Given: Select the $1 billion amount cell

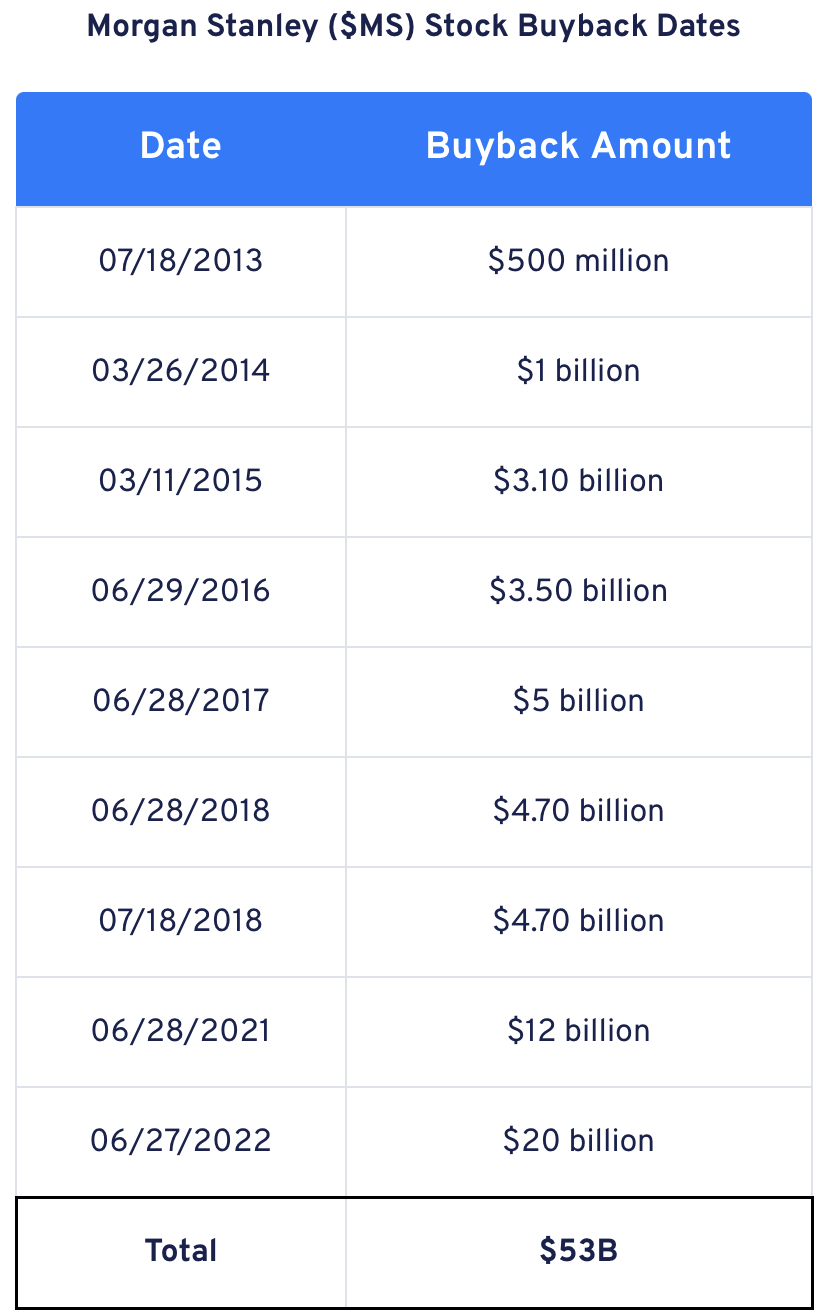Looking at the screenshot, I should click(x=579, y=371).
